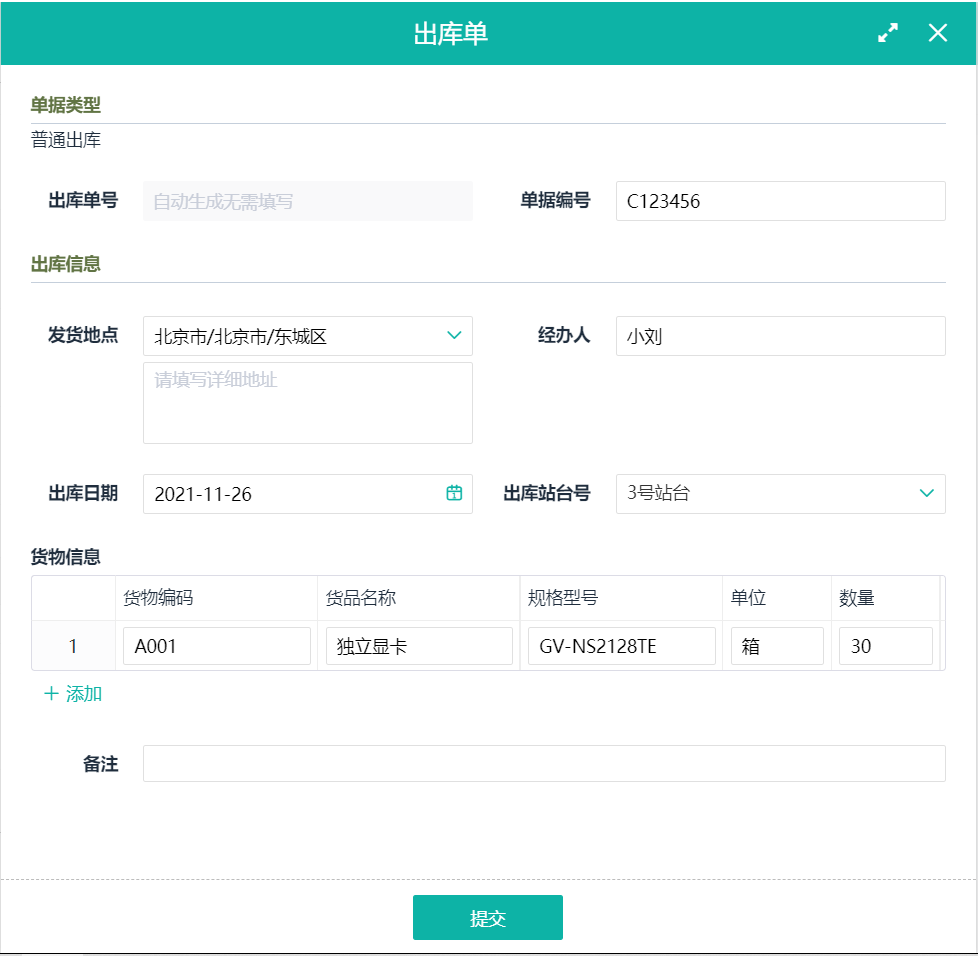Close the 出库单 dialog

point(937,33)
